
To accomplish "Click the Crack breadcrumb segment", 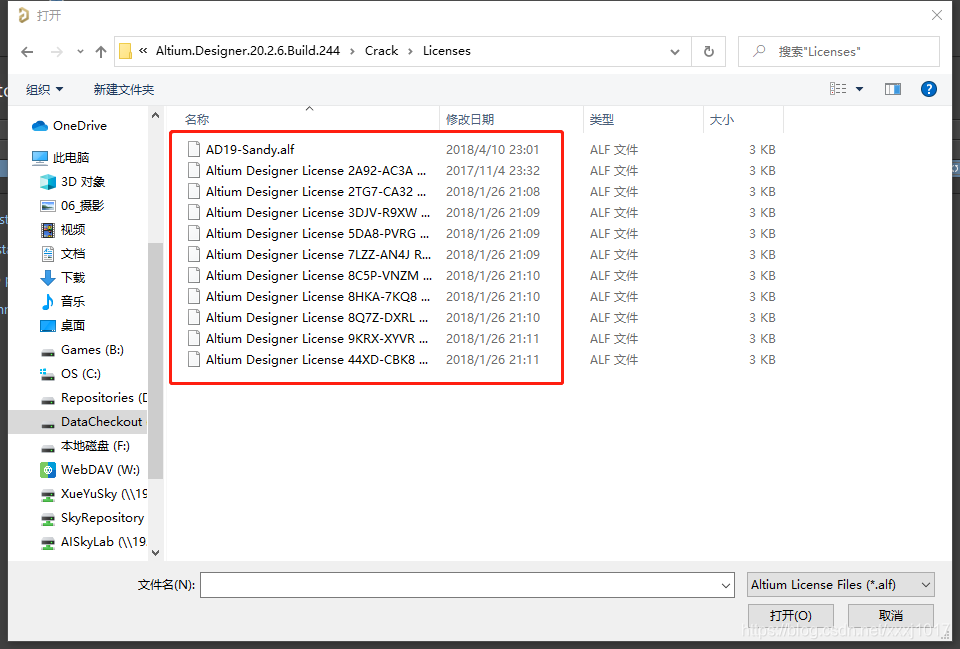I will tap(381, 51).
